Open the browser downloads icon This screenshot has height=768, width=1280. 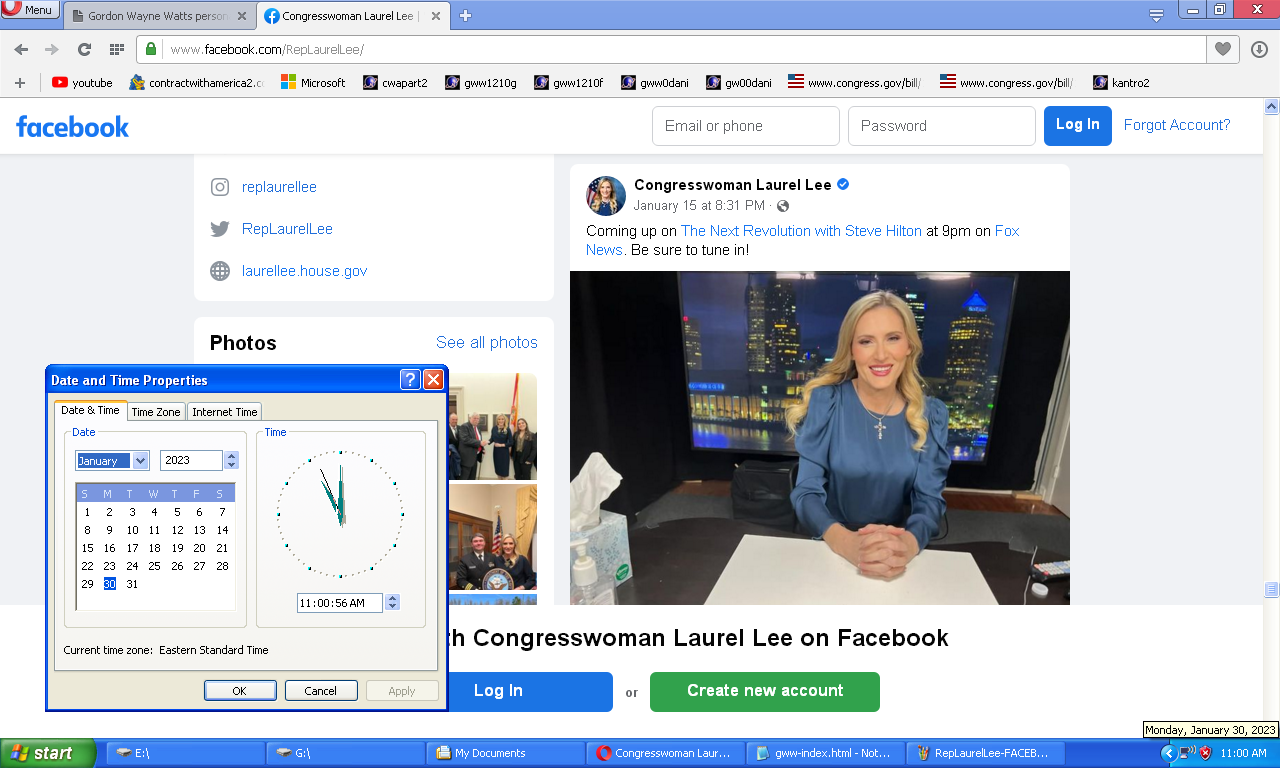(x=1259, y=49)
